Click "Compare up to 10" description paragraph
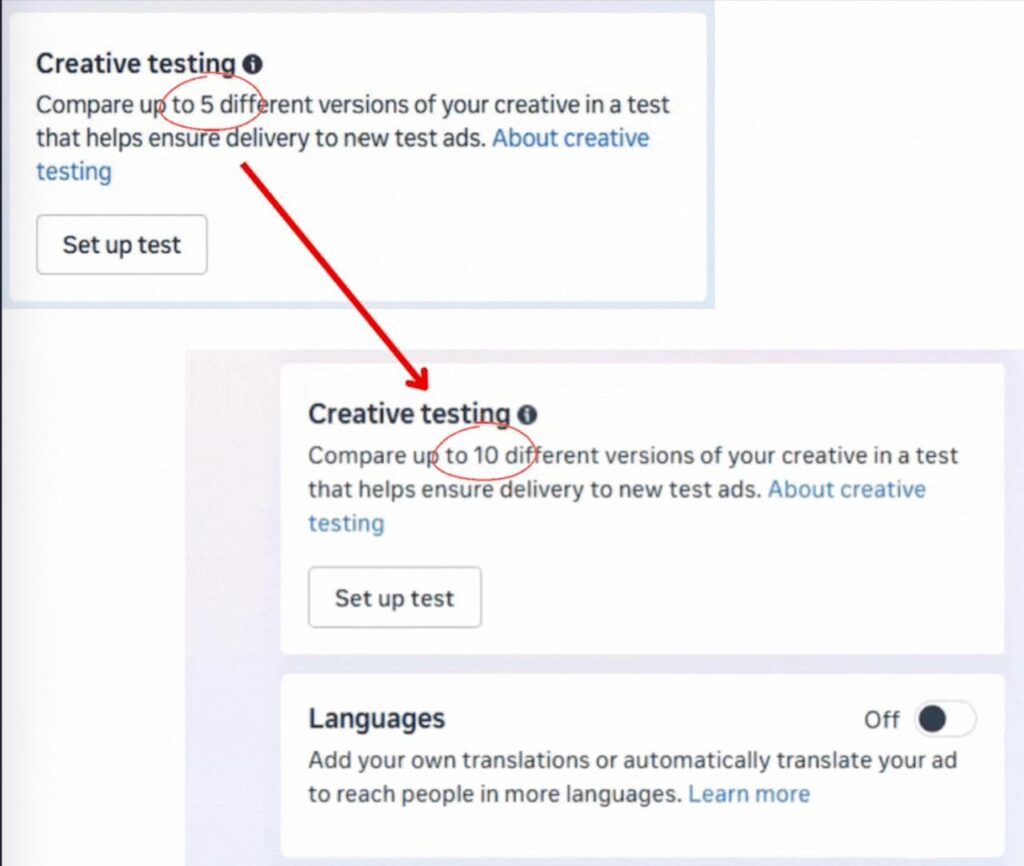This screenshot has height=866, width=1024. [x=632, y=473]
